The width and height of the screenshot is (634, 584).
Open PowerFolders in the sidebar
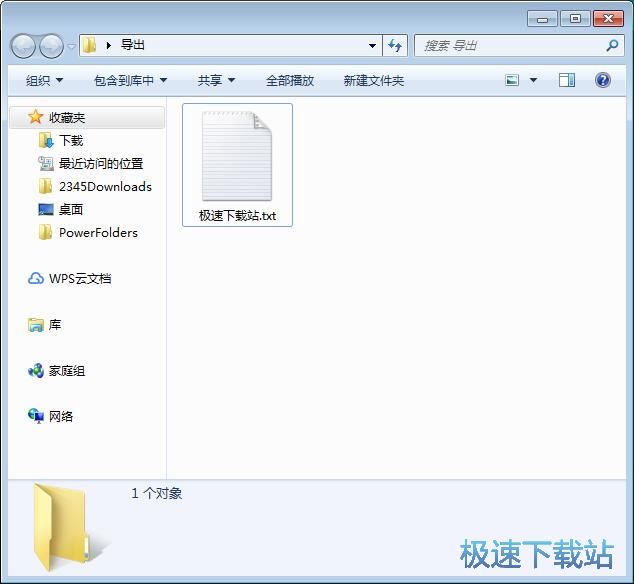[98, 233]
